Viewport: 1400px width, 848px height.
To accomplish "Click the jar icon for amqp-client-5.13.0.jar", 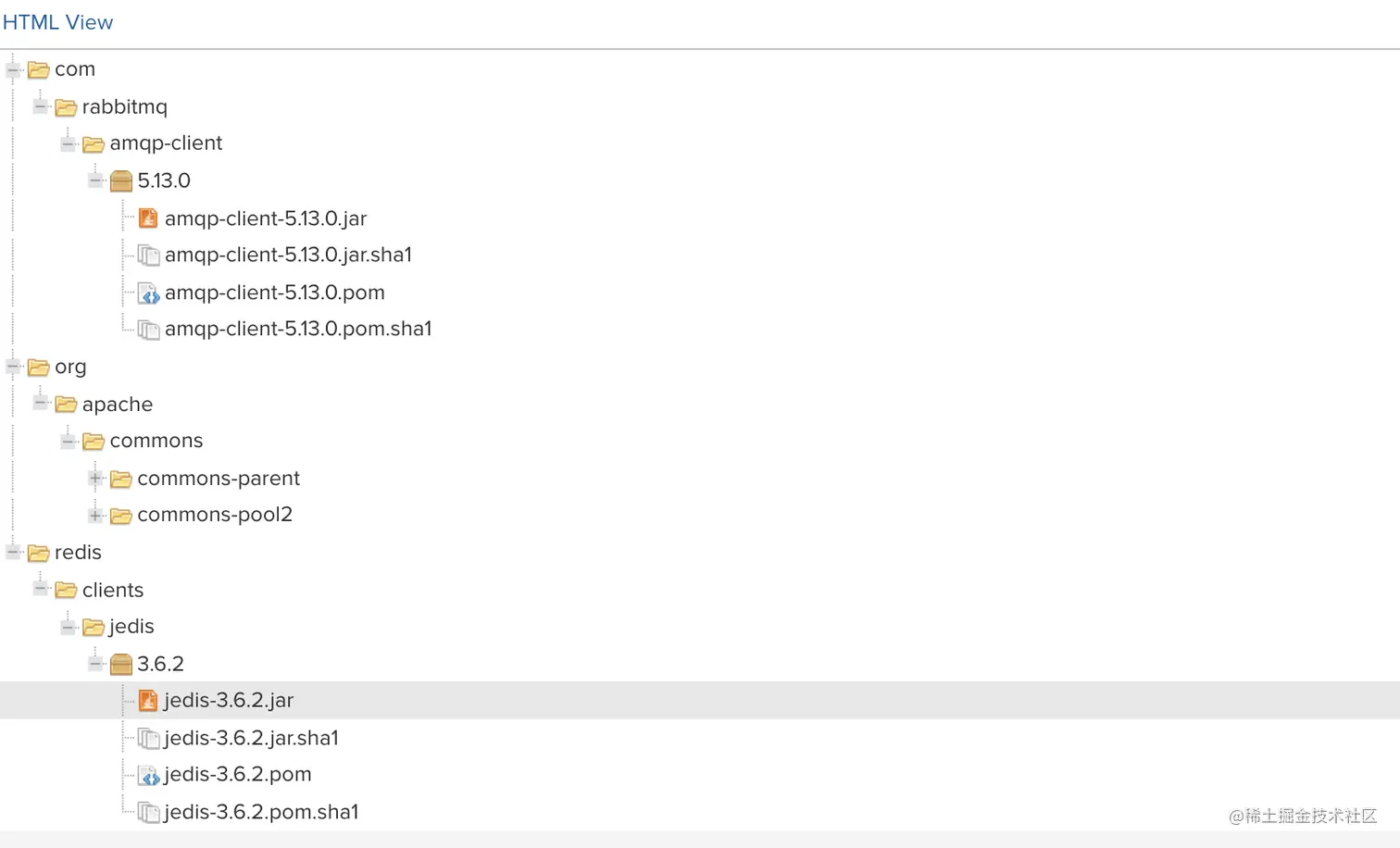I will pyautogui.click(x=148, y=218).
